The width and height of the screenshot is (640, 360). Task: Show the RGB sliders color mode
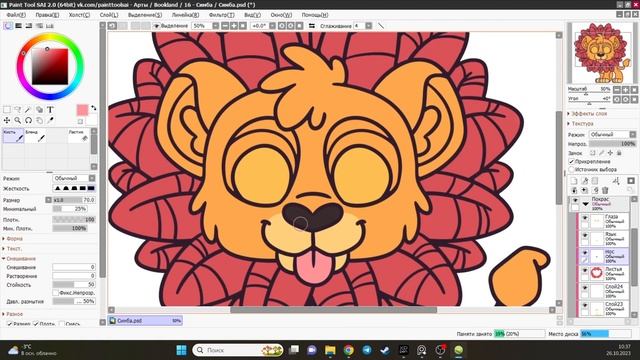point(18,26)
